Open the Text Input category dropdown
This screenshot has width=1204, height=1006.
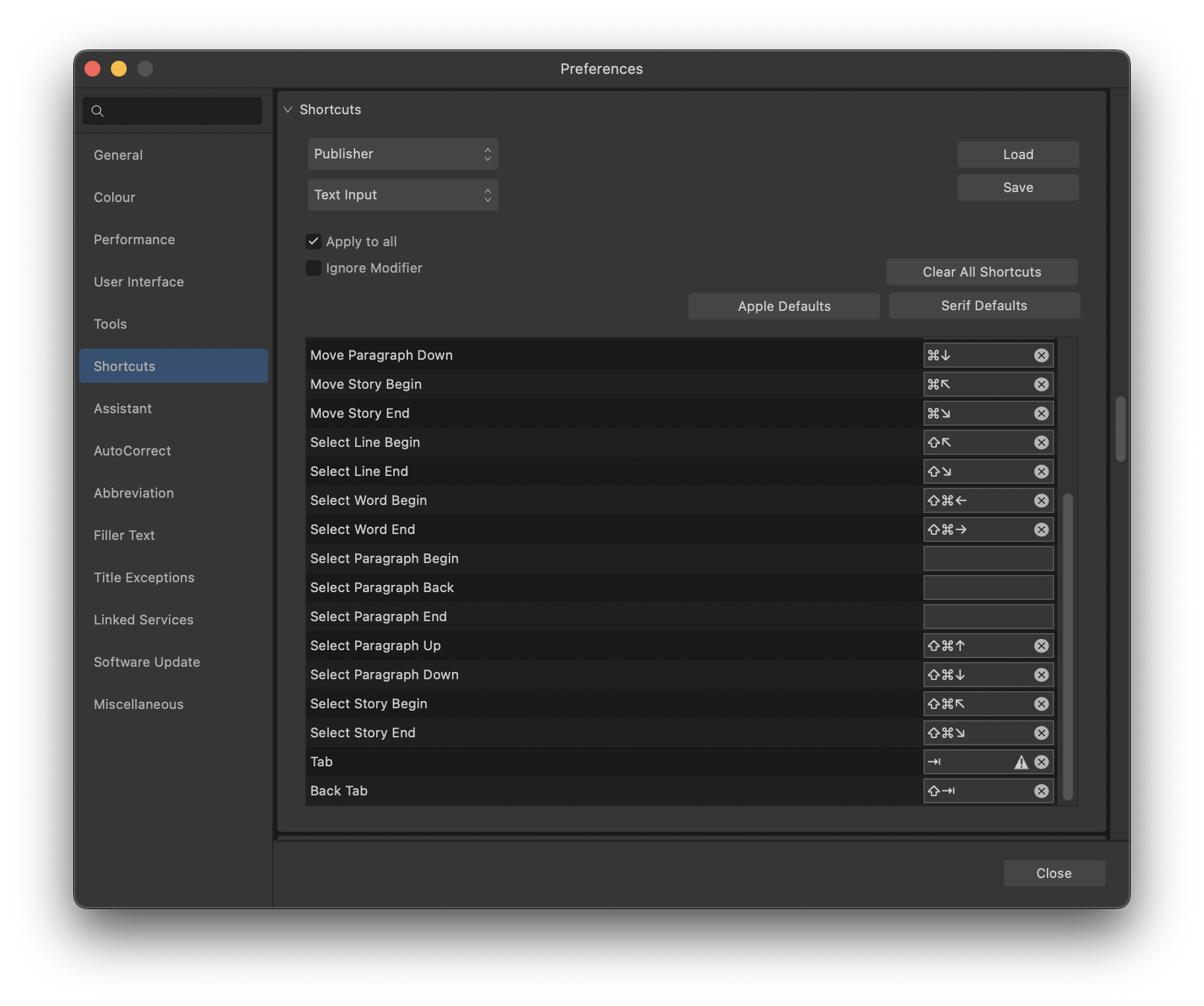(x=403, y=194)
